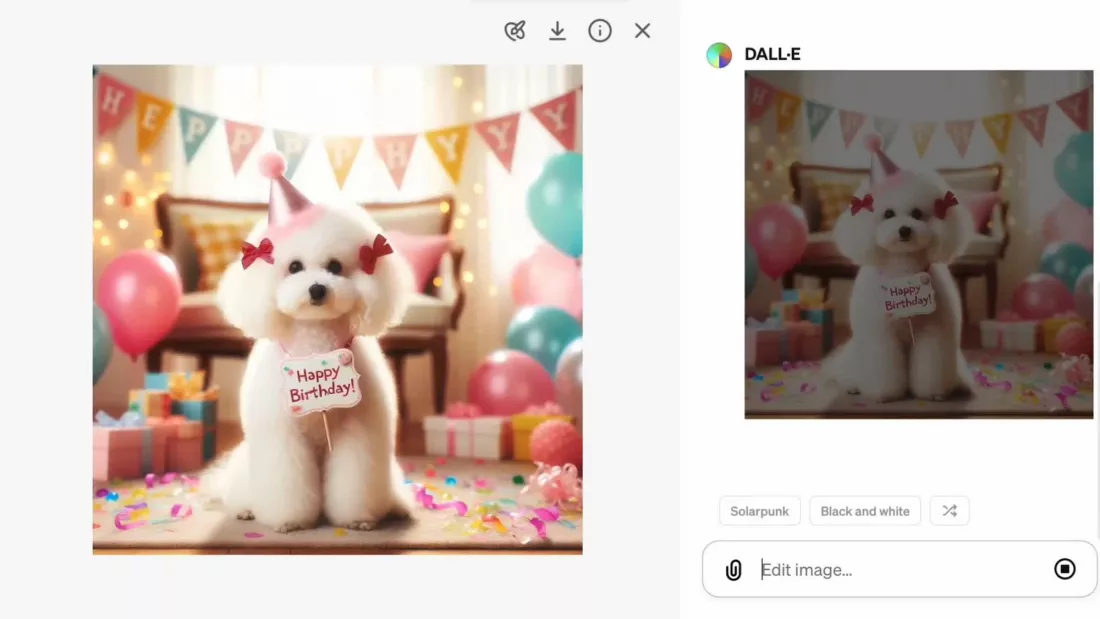Open the poodle thumbnail in chat
Image resolution: width=1100 pixels, height=619 pixels.
point(918,244)
